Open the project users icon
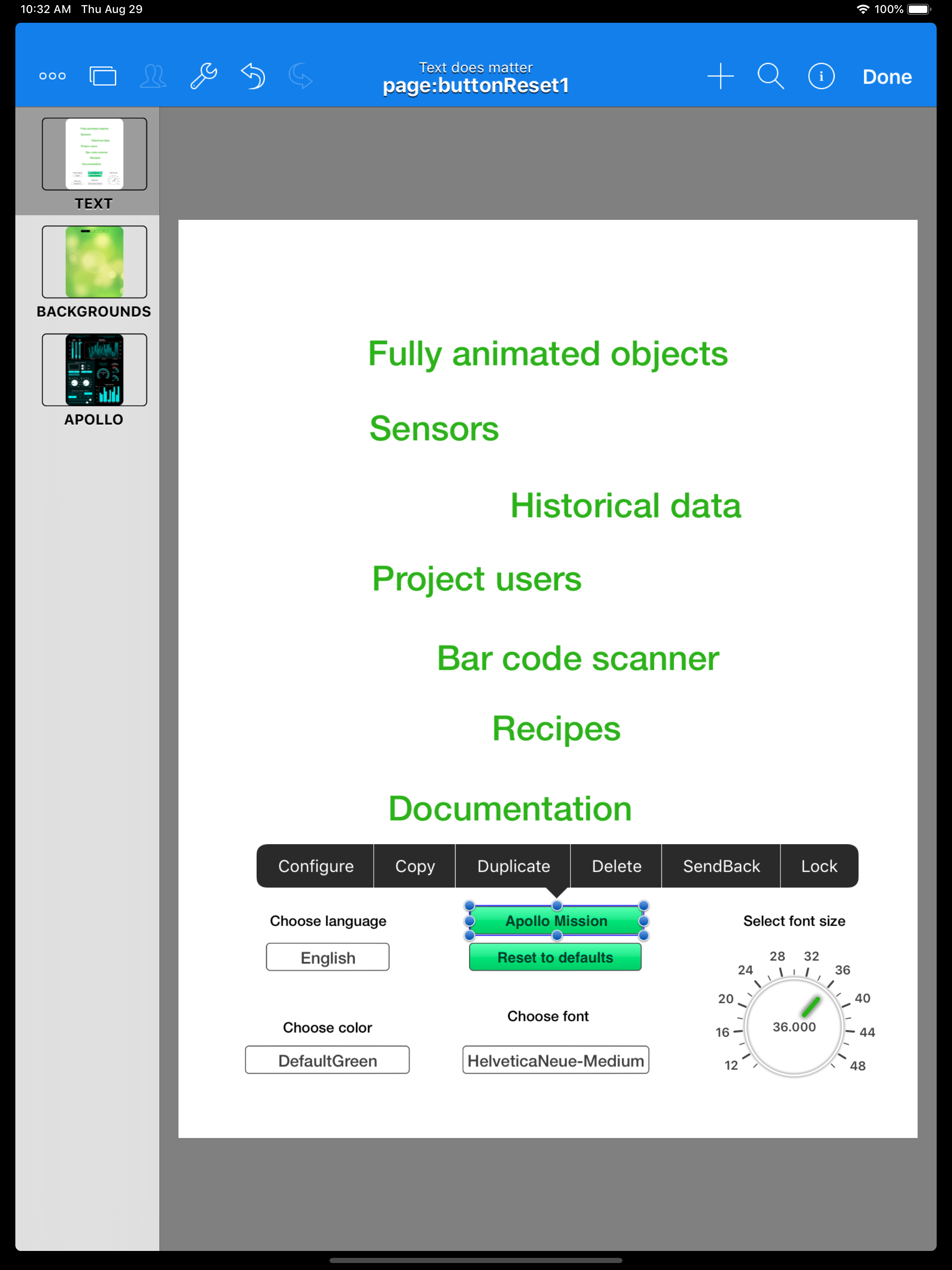This screenshot has width=952, height=1270. 153,76
